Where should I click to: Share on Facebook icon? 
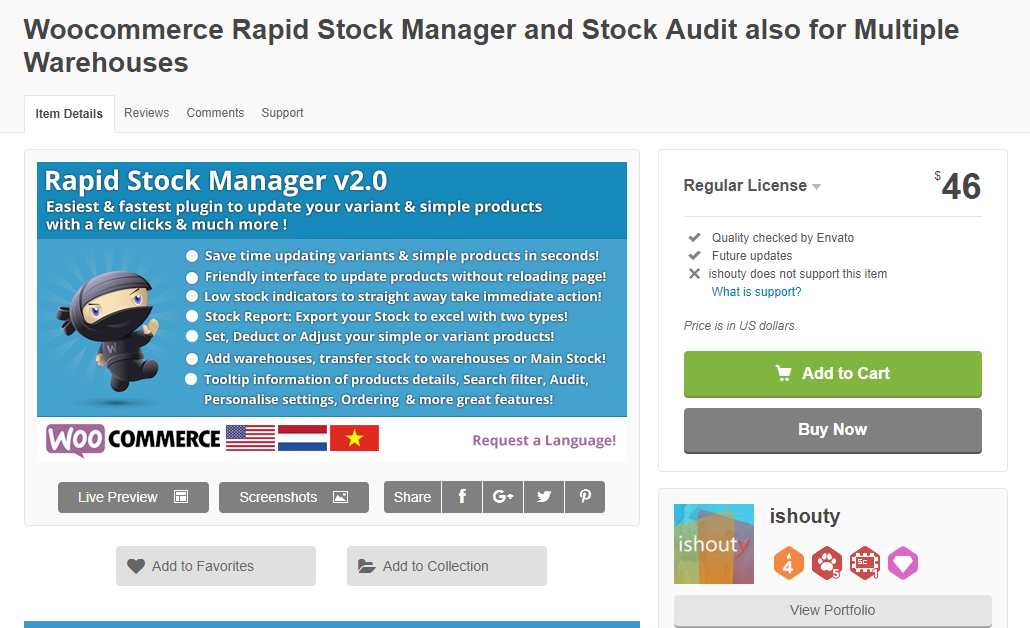(x=462, y=497)
